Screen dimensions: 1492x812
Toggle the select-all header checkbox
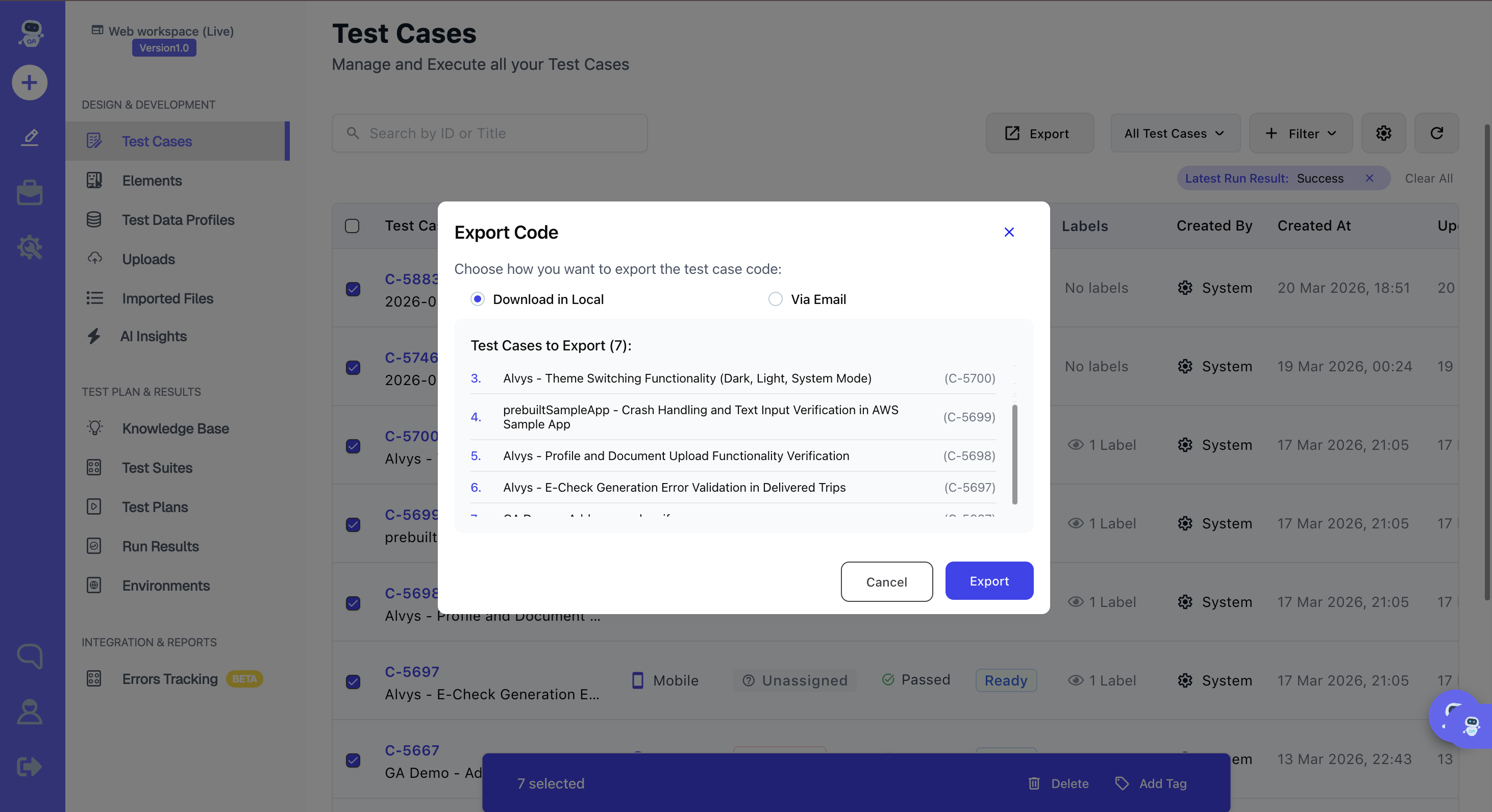352,226
